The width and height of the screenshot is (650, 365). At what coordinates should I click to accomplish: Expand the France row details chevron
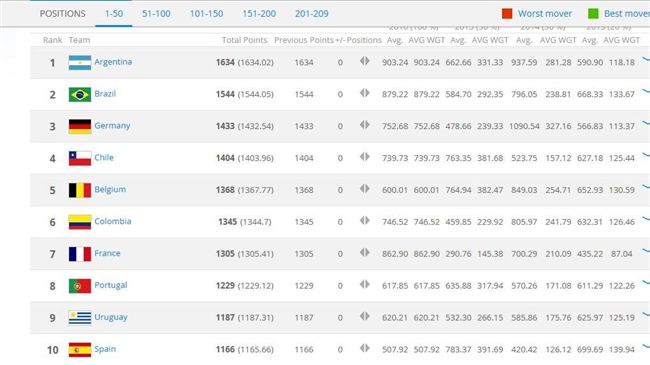click(x=646, y=251)
